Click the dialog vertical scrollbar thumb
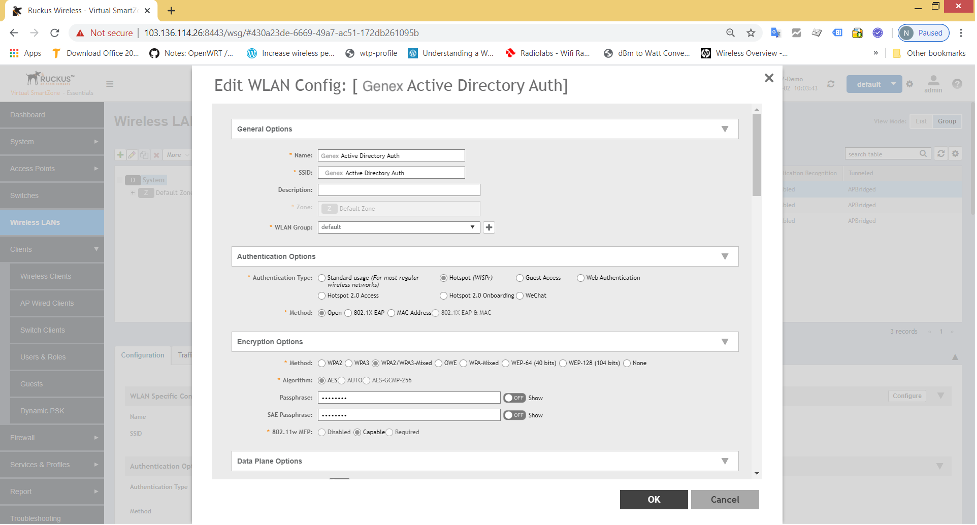Image resolution: width=977 pixels, height=525 pixels. point(756,154)
